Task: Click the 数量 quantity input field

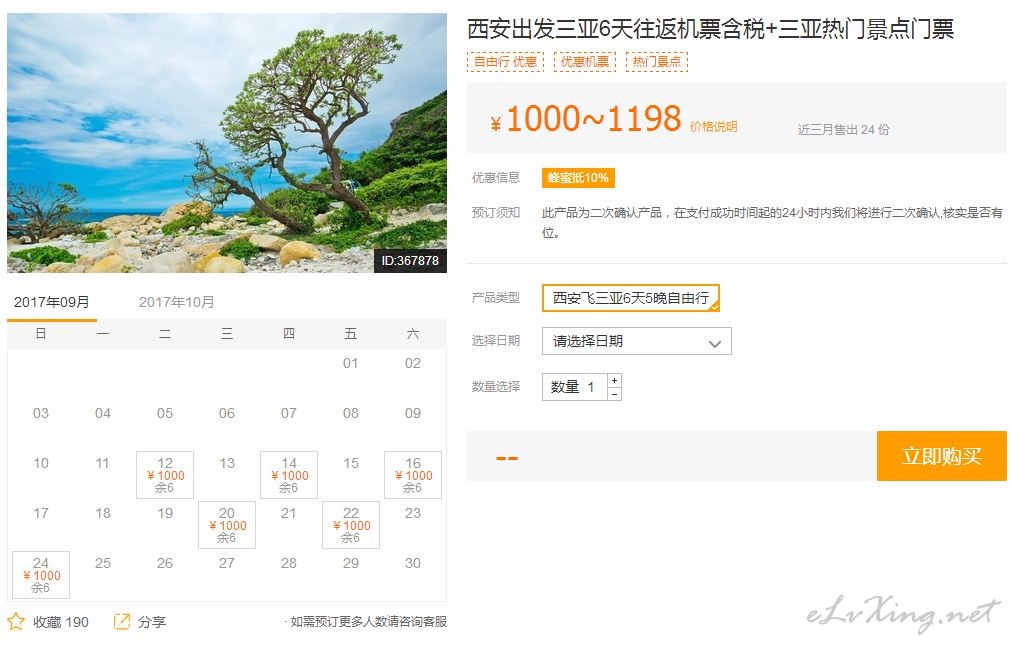Action: click(x=574, y=387)
